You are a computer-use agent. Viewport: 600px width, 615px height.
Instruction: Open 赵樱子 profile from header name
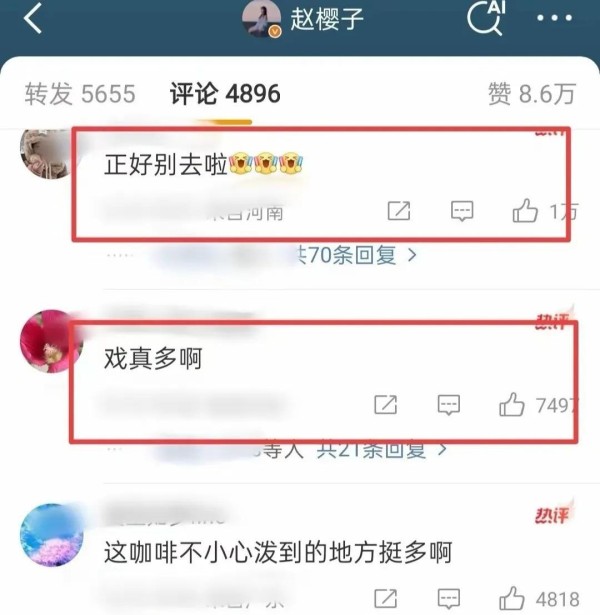[x=327, y=18]
